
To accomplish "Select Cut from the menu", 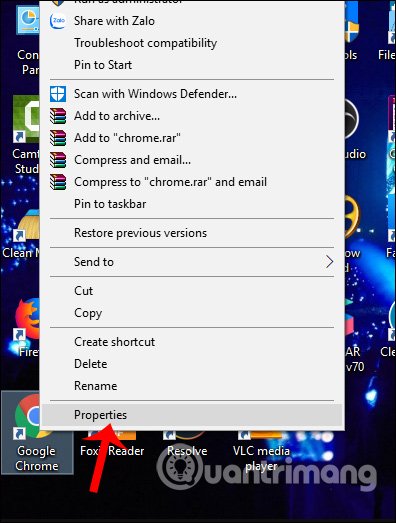I will [192, 291].
